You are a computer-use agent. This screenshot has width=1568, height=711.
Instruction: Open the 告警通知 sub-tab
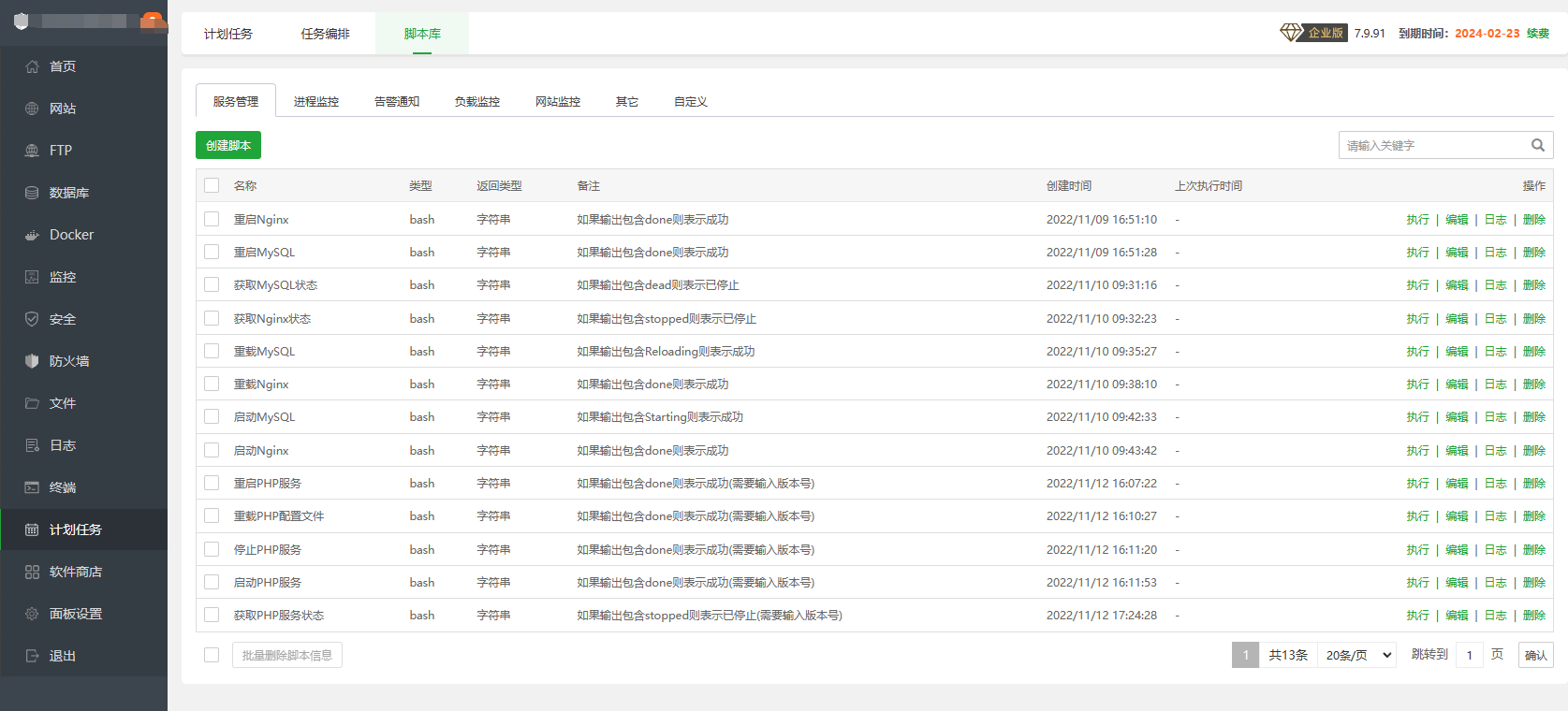pyautogui.click(x=397, y=101)
